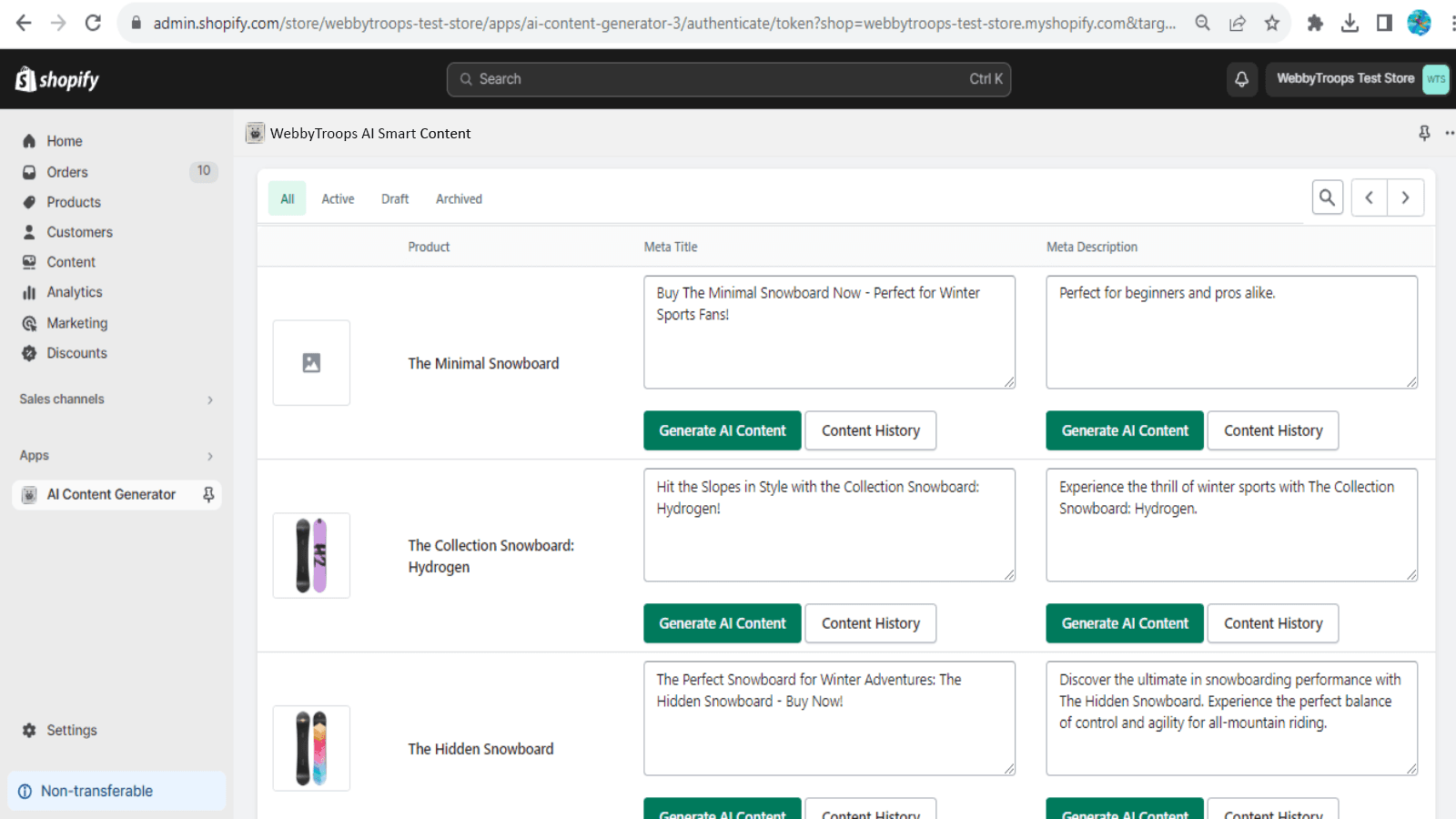Open the search icon above the product table

click(1327, 197)
